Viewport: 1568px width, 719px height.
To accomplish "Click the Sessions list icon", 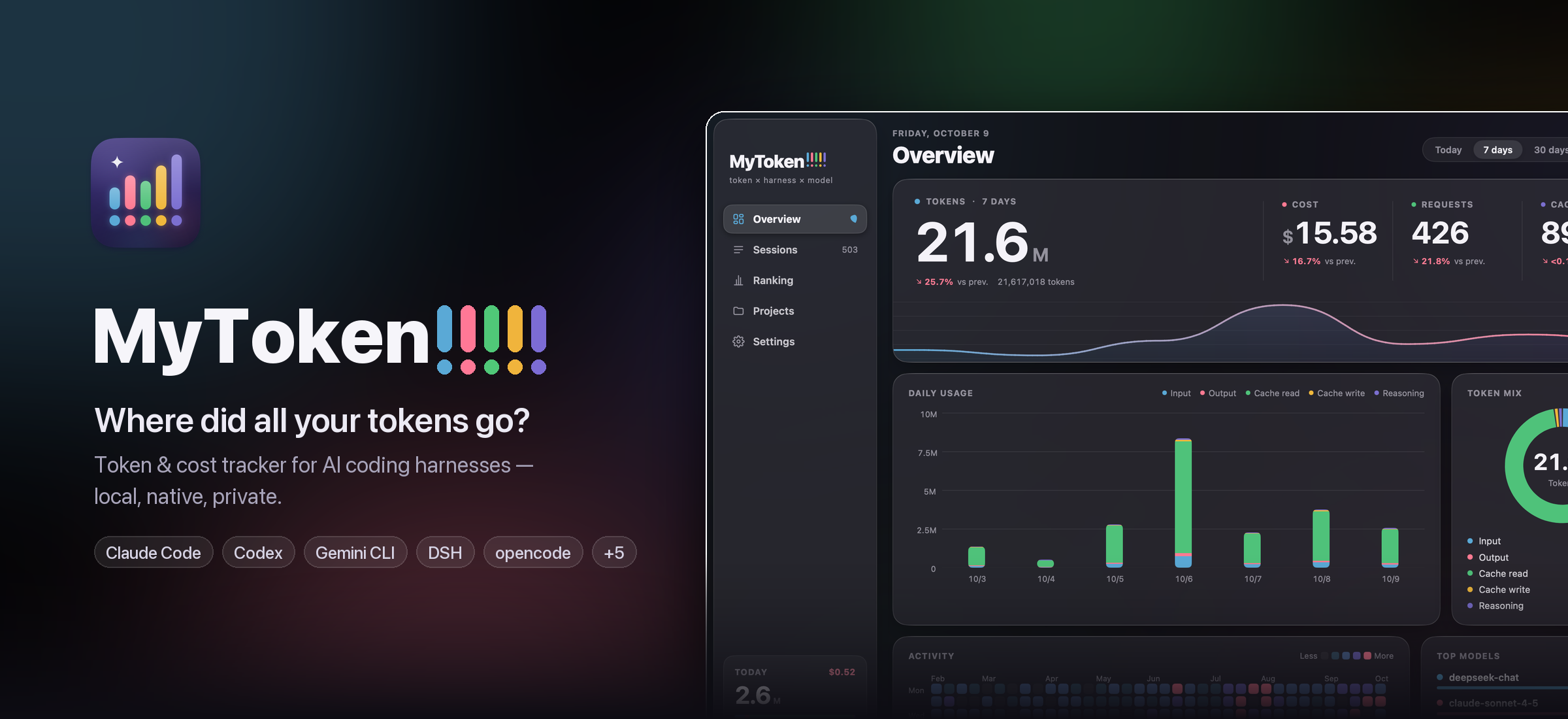I will tap(738, 250).
